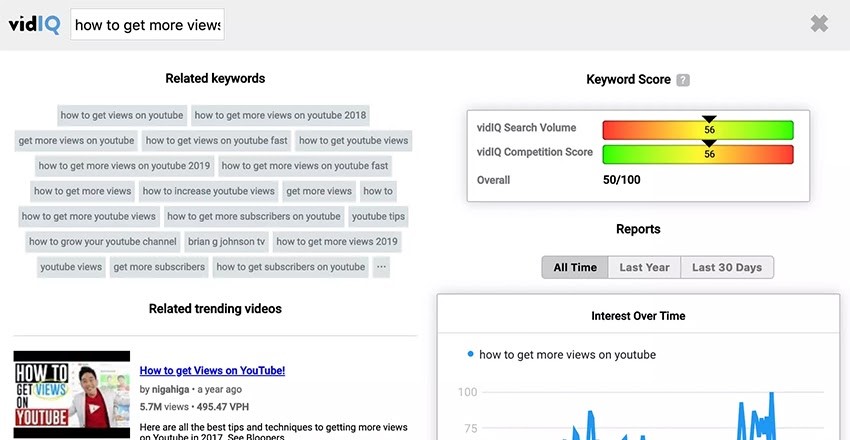The height and width of the screenshot is (440, 850).
Task: Click the vidIQ Competition Score gradient bar
Action: point(698,154)
